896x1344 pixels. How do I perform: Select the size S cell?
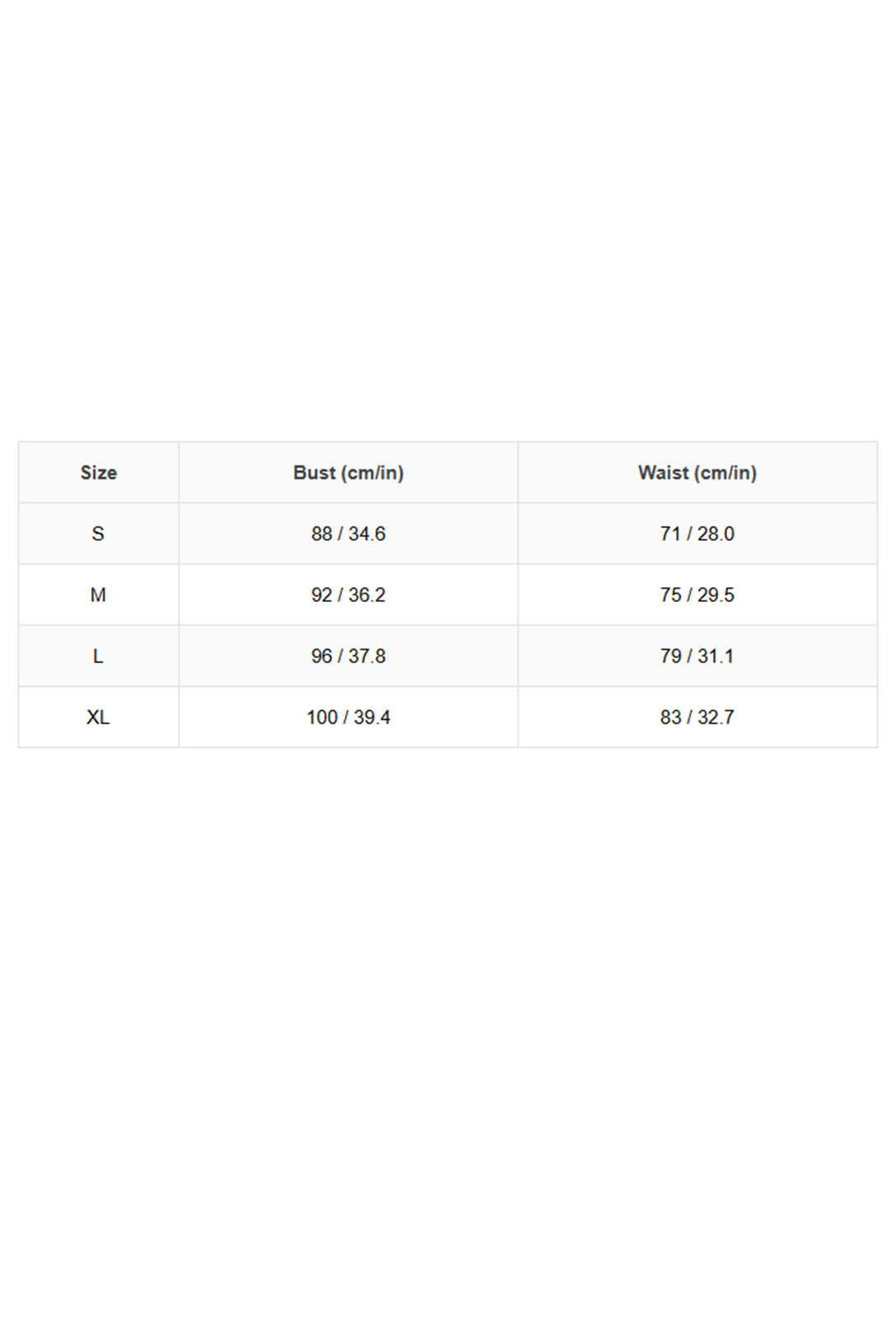click(x=98, y=534)
